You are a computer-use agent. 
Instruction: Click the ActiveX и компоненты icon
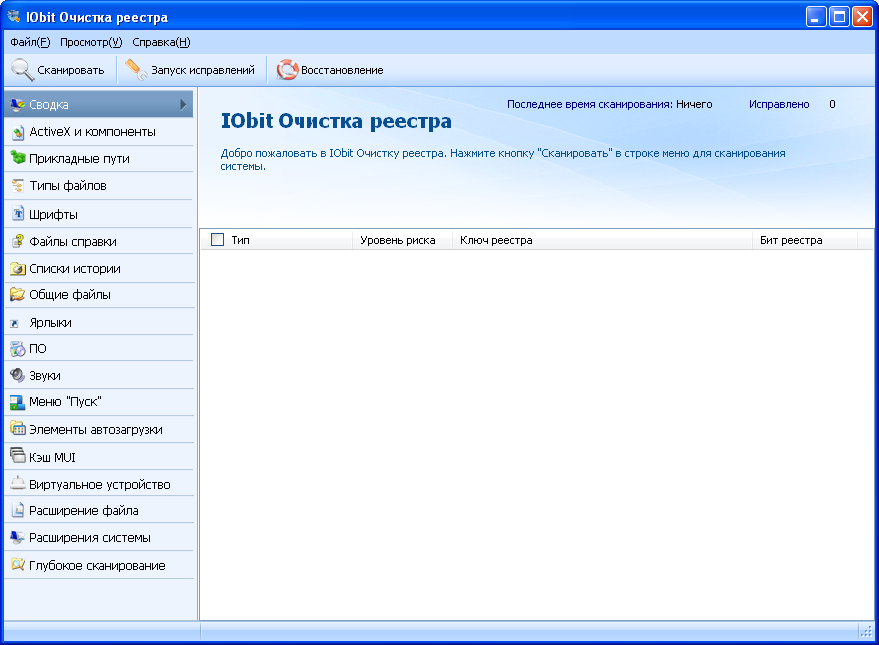[x=18, y=132]
